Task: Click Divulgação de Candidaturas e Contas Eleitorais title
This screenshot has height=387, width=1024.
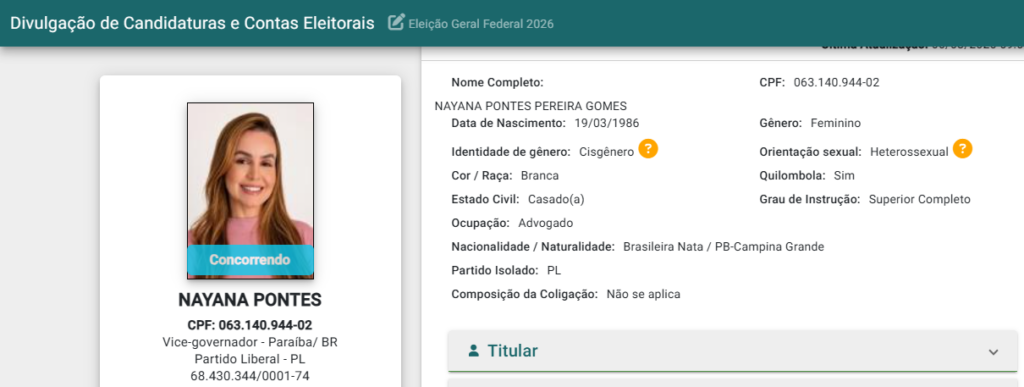Action: 192,23
